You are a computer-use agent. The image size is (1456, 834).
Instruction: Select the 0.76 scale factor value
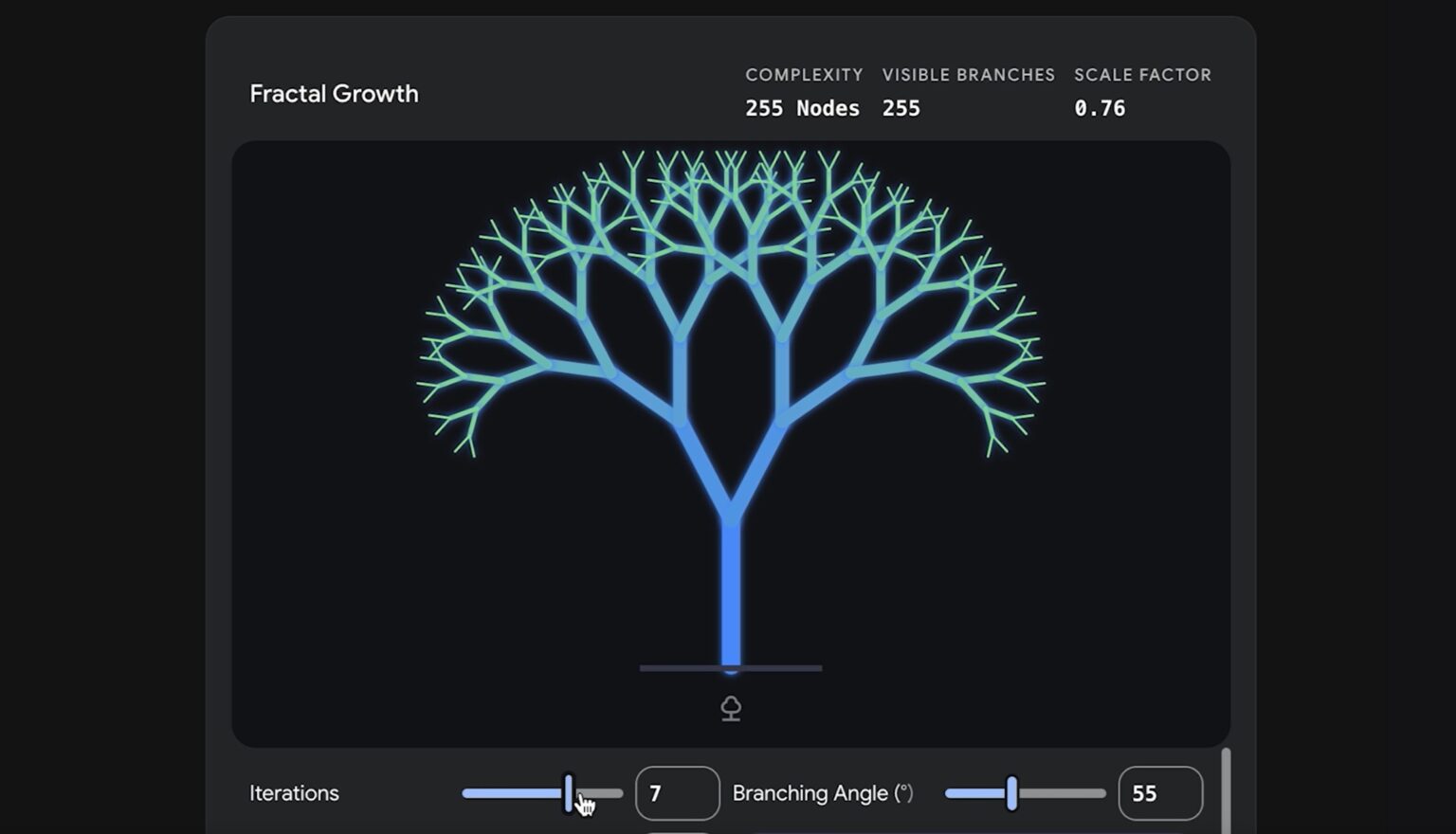pos(1100,108)
